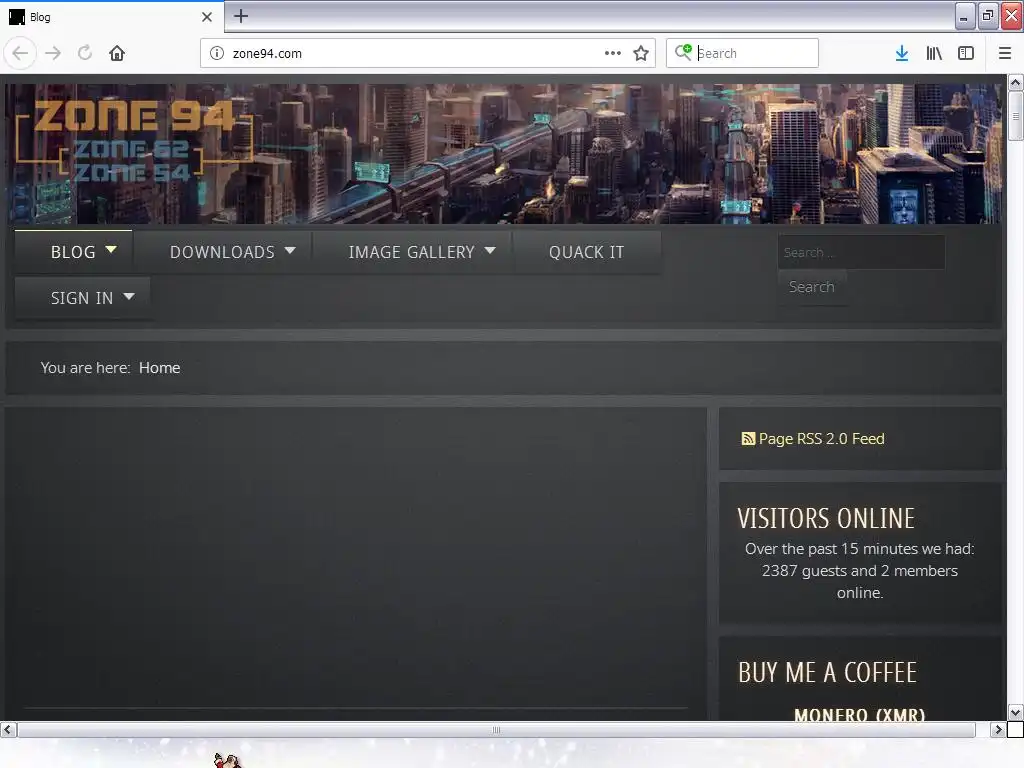Open the IMAGE GALLERY menu item
1024x768 pixels.
[411, 252]
